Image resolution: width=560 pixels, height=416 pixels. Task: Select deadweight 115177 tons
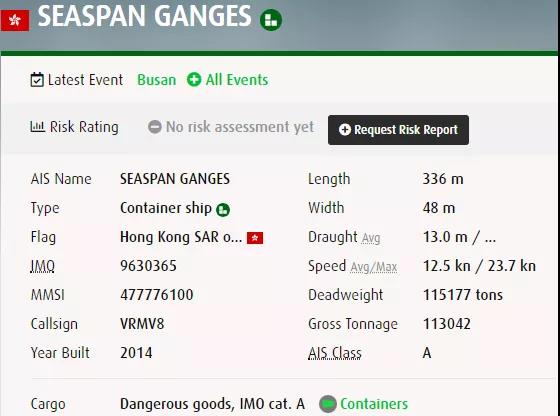click(x=463, y=295)
